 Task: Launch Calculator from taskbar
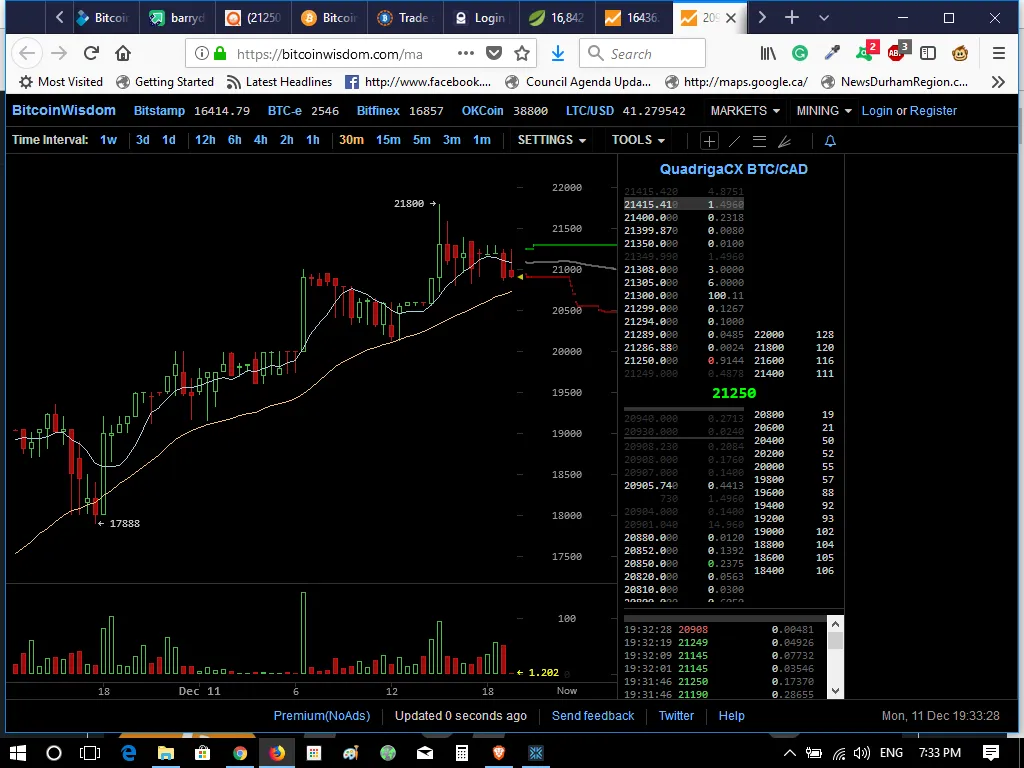pyautogui.click(x=462, y=753)
